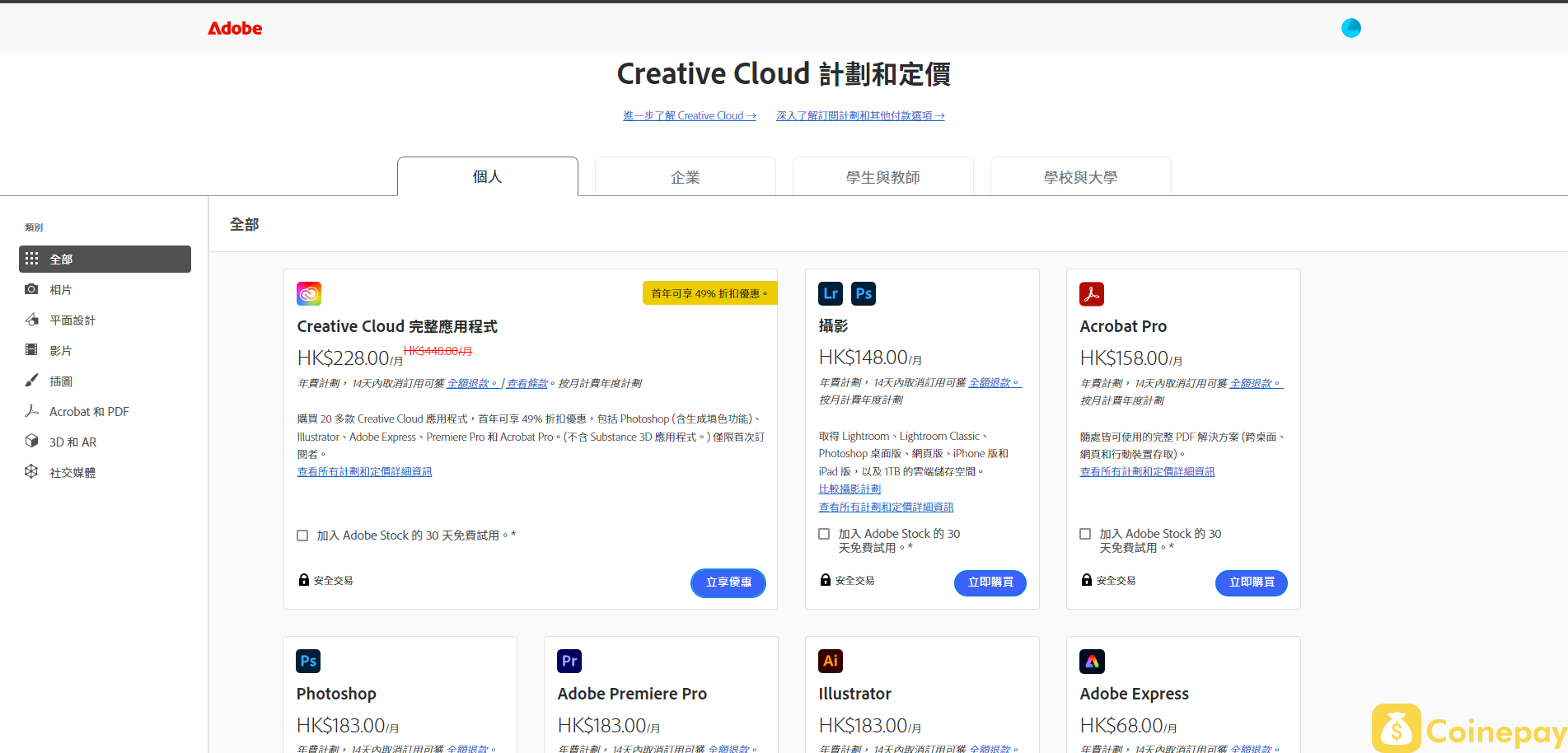Click the grid icon beside 全部 category
Screen dimensions: 1568x753
coord(31,259)
